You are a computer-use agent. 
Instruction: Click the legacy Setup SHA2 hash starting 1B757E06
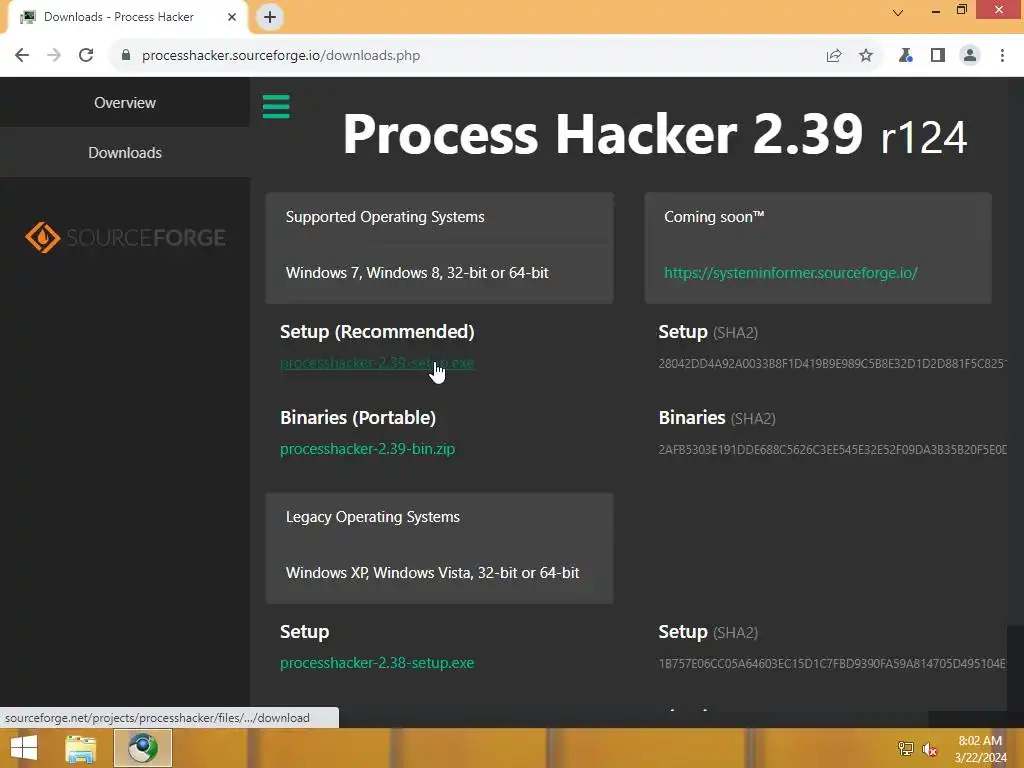pyautogui.click(x=833, y=664)
